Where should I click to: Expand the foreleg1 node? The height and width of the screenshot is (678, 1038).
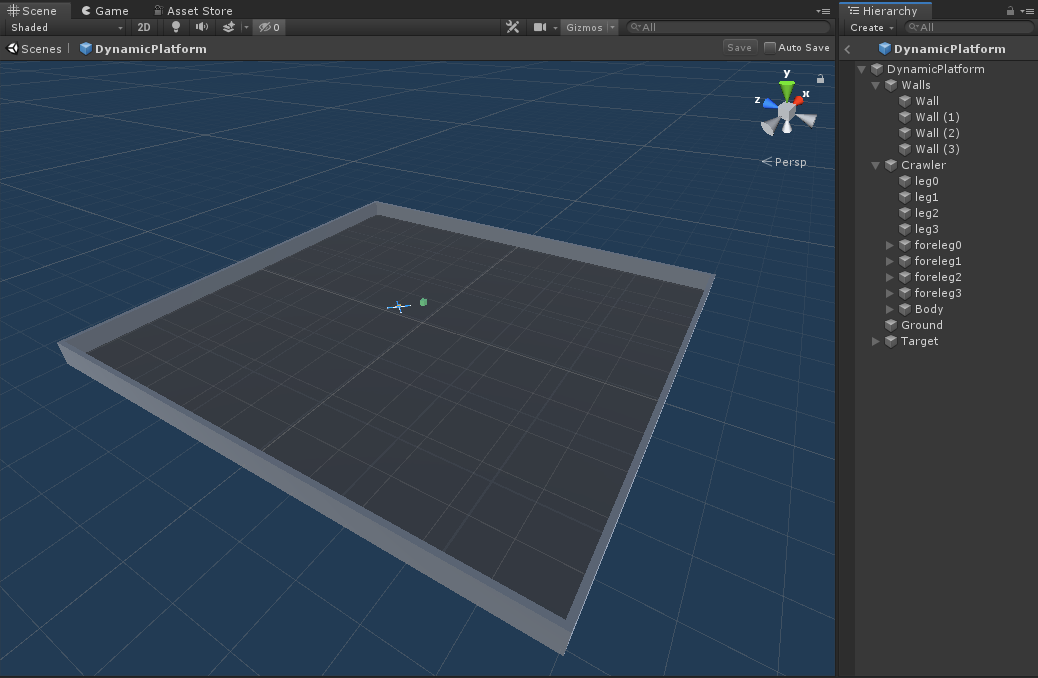[890, 261]
